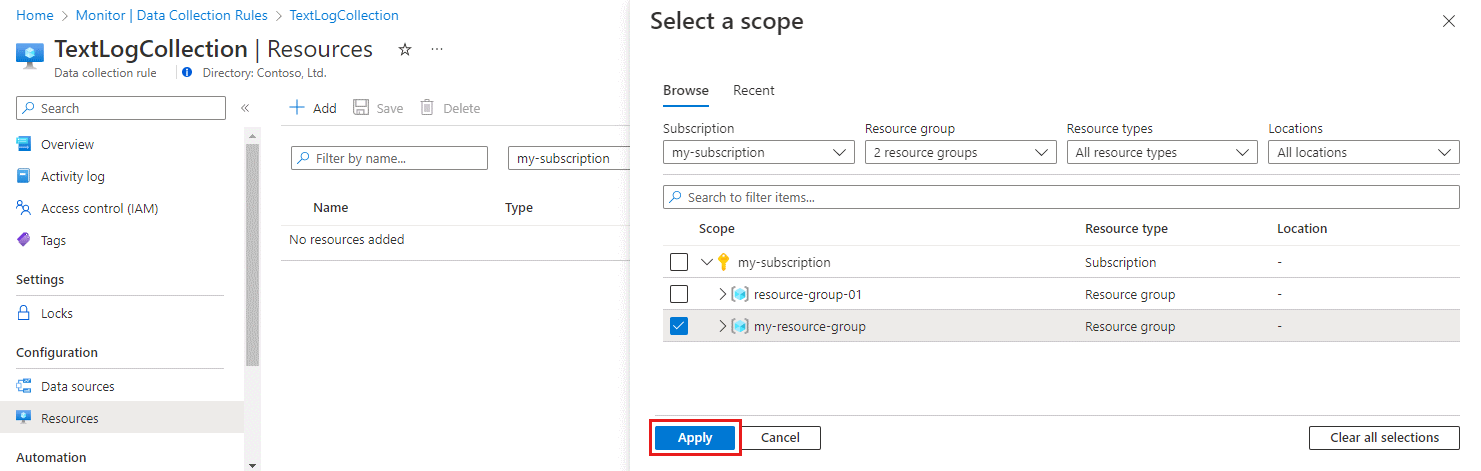Open Locks under Settings
Screen dimensions: 1481x471
(x=56, y=313)
